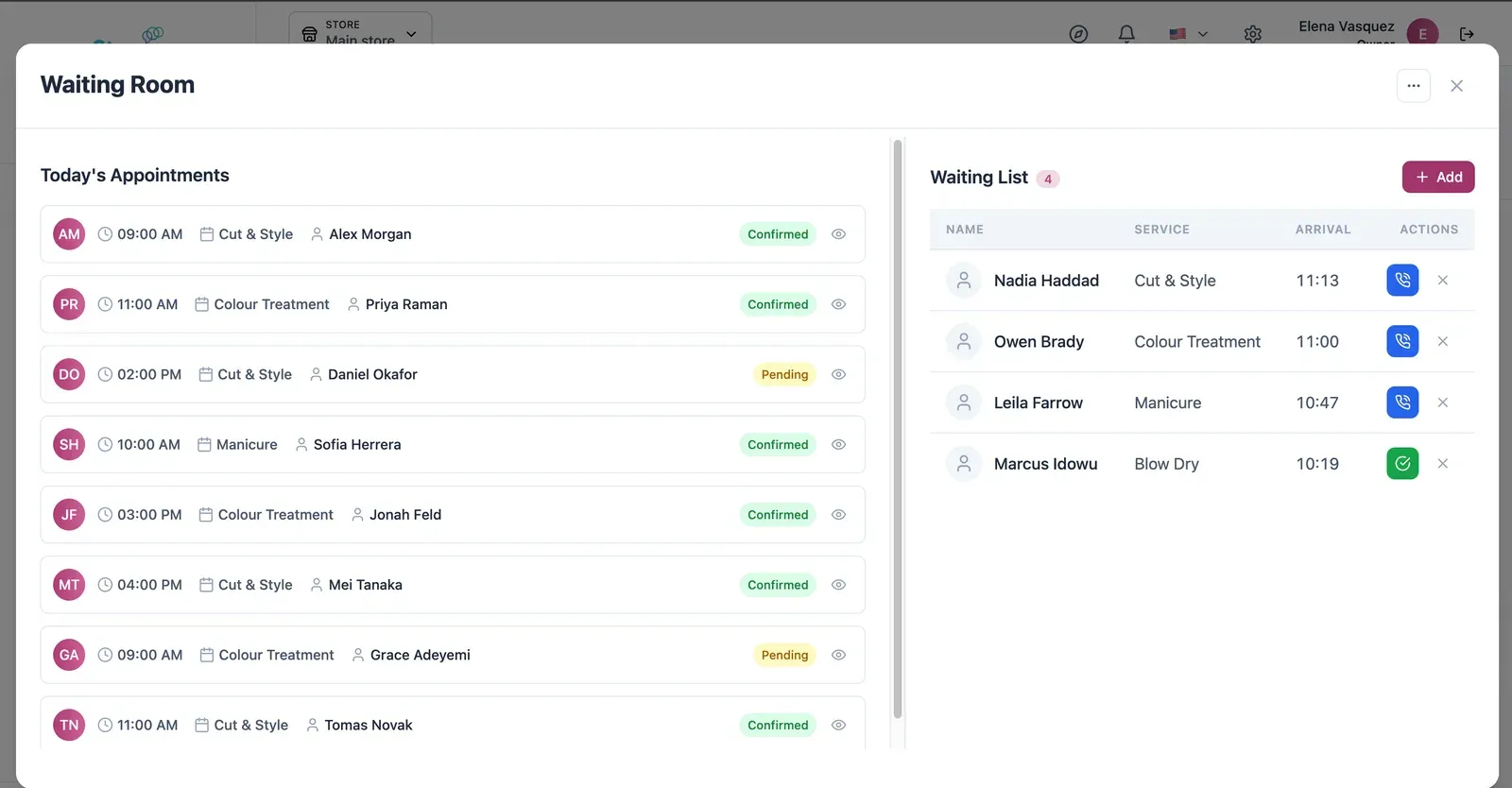Viewport: 1512px width, 788px height.
Task: View Sofia Herrera's appointment with the eye icon
Action: click(x=838, y=444)
